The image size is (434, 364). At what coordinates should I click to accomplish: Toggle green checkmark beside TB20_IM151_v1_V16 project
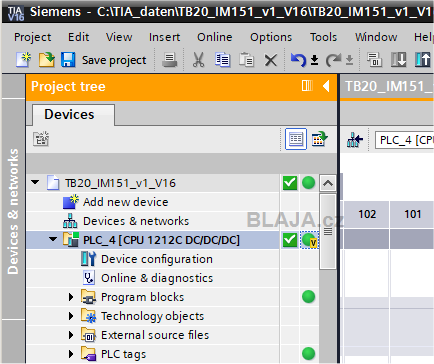coord(290,183)
